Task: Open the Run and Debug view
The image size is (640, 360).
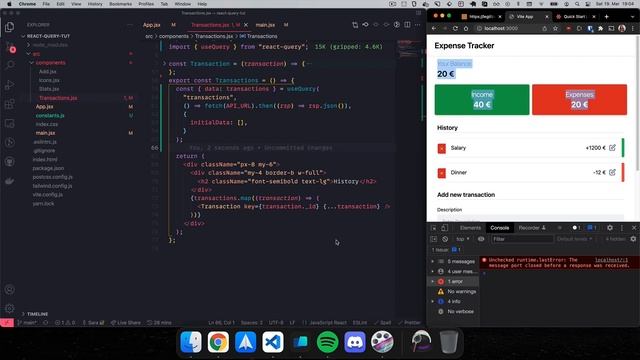Action: click(9, 85)
